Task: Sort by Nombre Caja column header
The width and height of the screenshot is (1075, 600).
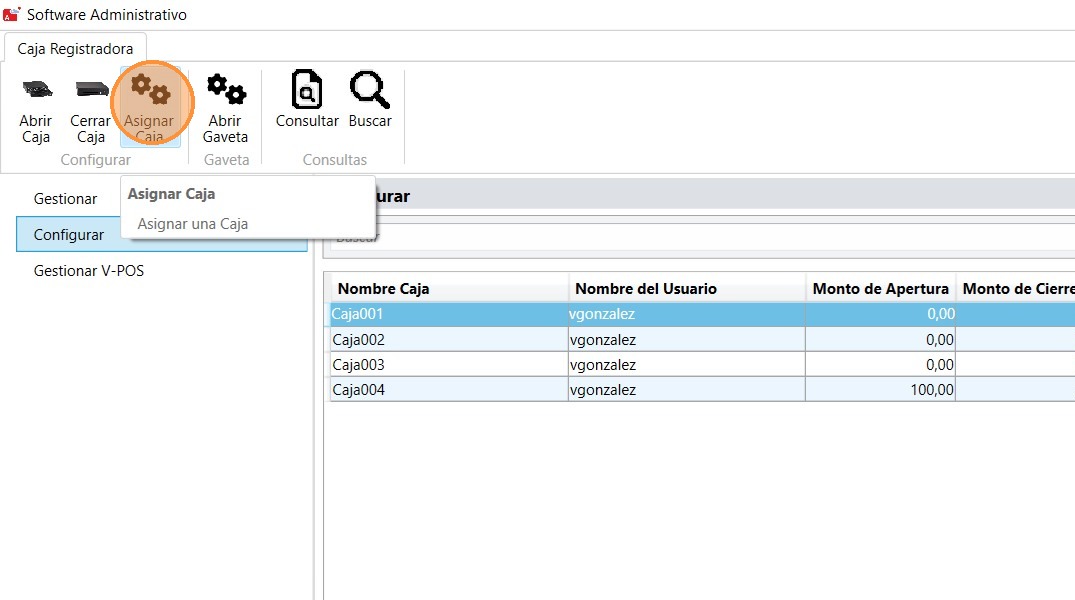Action: (449, 289)
